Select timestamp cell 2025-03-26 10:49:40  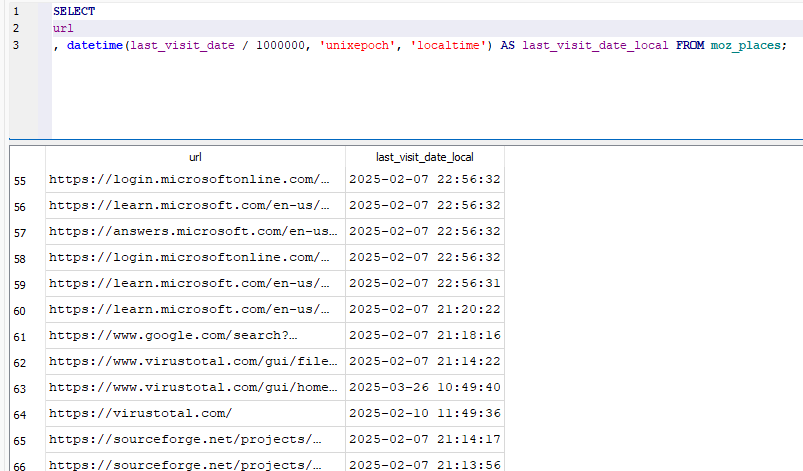tap(424, 388)
